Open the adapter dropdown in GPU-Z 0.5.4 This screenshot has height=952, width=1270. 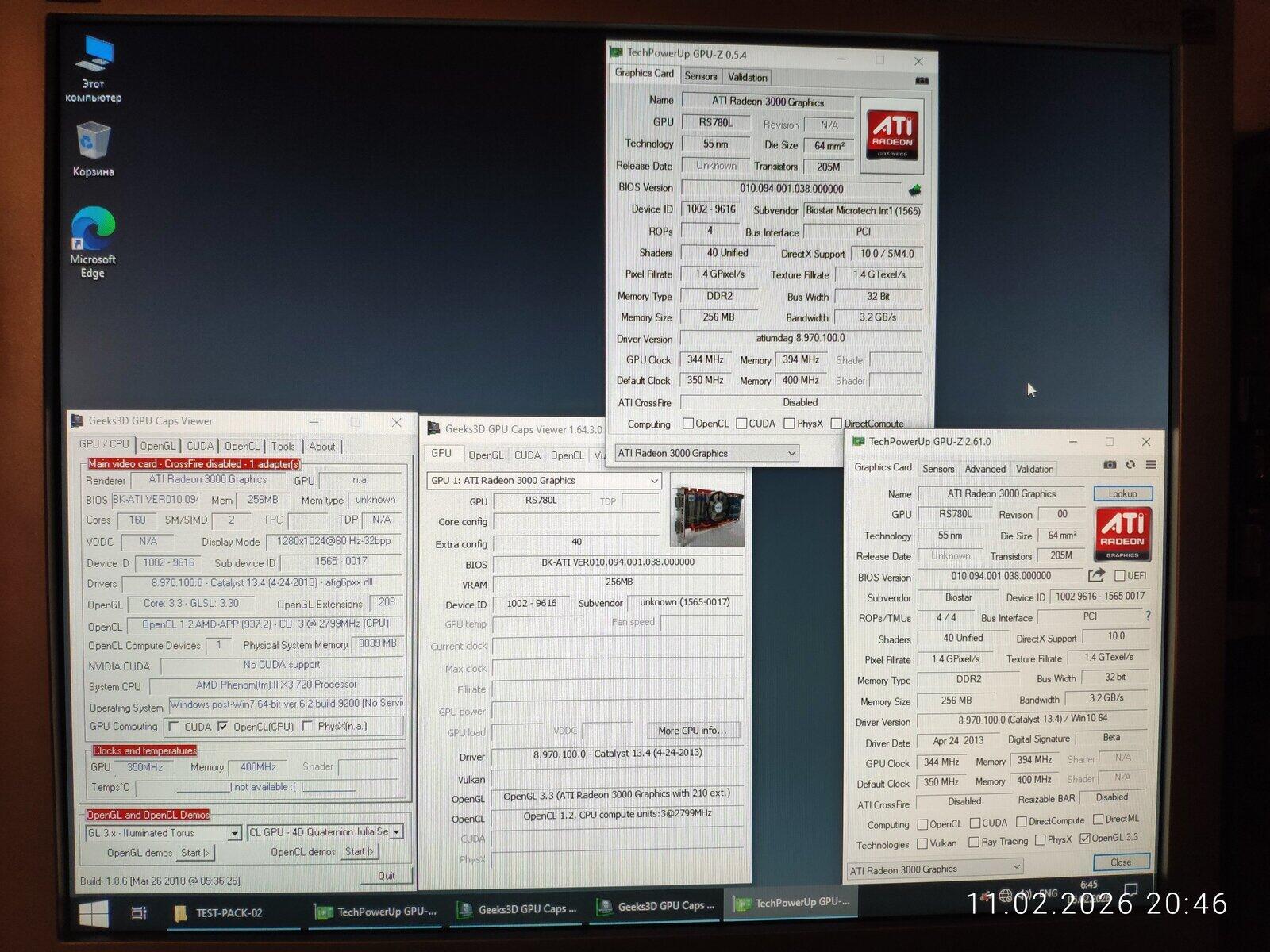coord(706,453)
